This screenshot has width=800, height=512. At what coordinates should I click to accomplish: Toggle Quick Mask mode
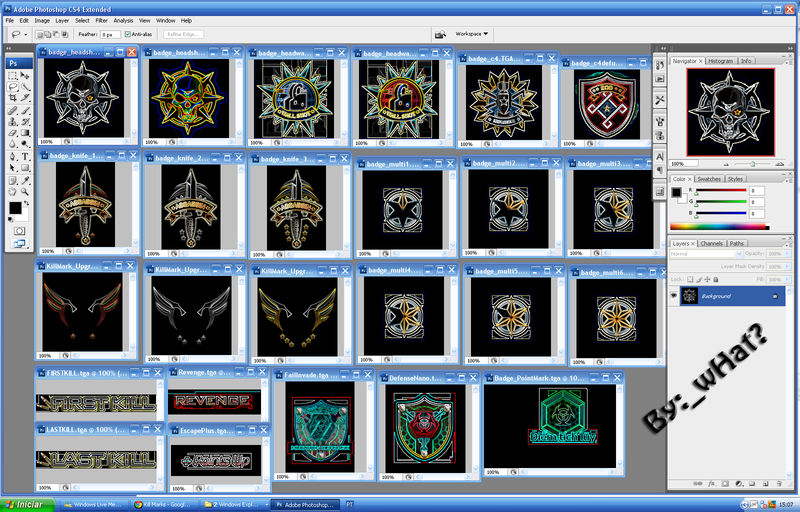point(19,231)
